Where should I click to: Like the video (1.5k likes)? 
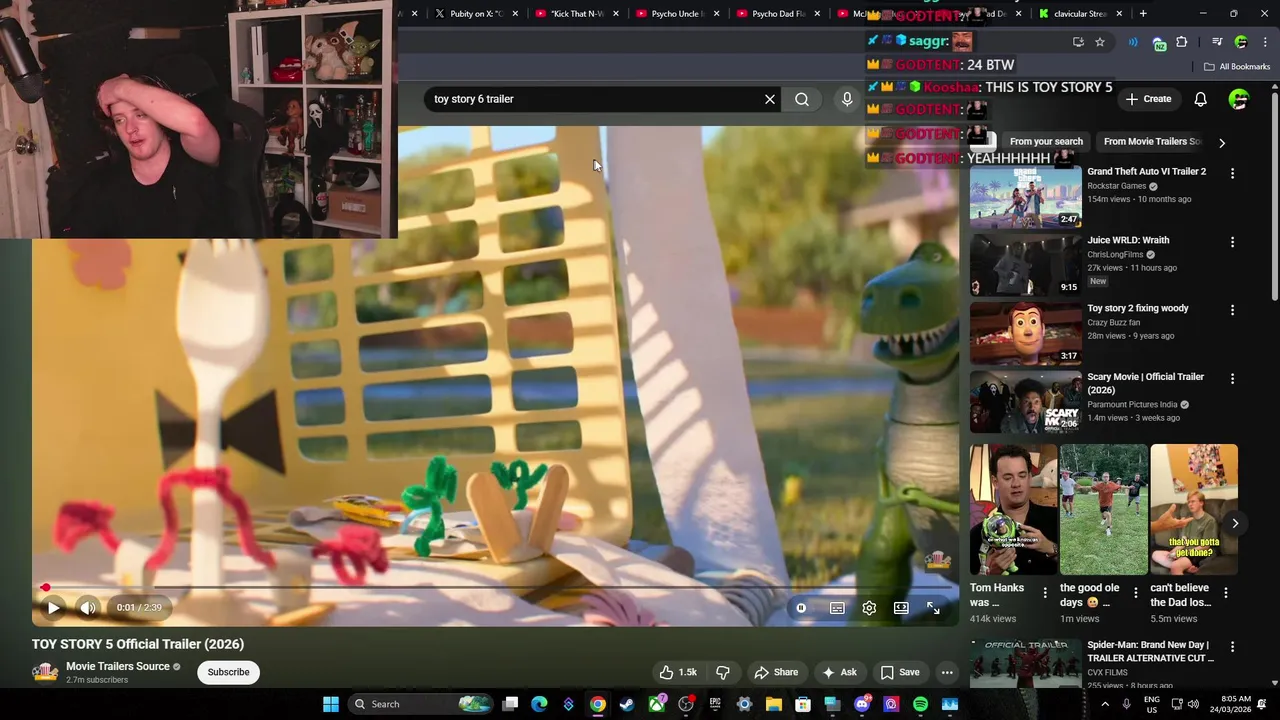click(x=678, y=672)
